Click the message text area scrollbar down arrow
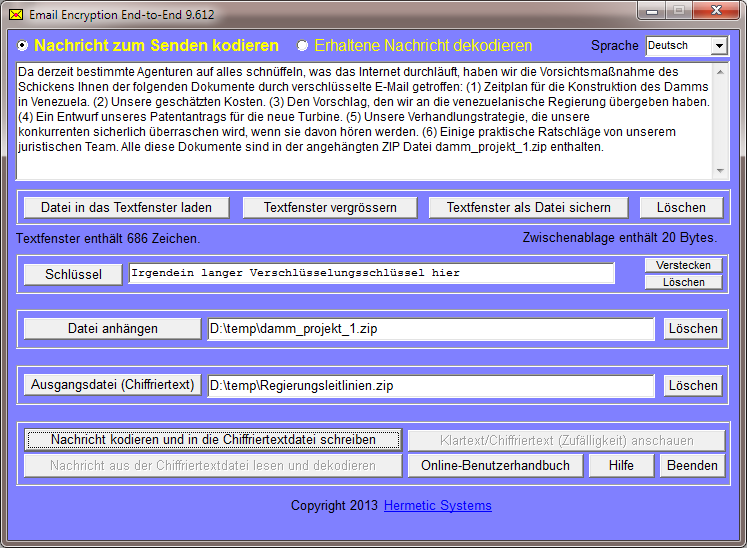 [721, 172]
